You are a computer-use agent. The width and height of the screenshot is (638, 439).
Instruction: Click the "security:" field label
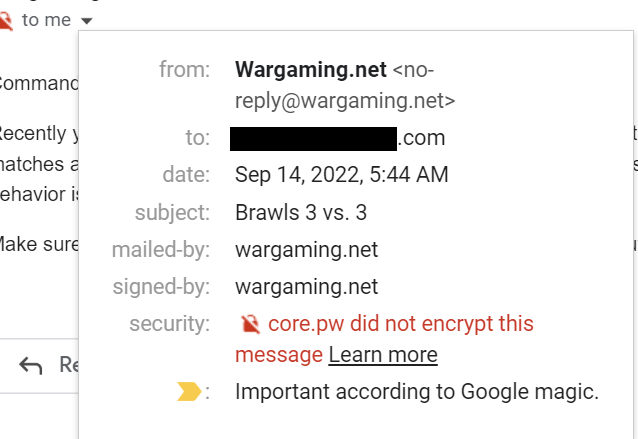tap(170, 324)
